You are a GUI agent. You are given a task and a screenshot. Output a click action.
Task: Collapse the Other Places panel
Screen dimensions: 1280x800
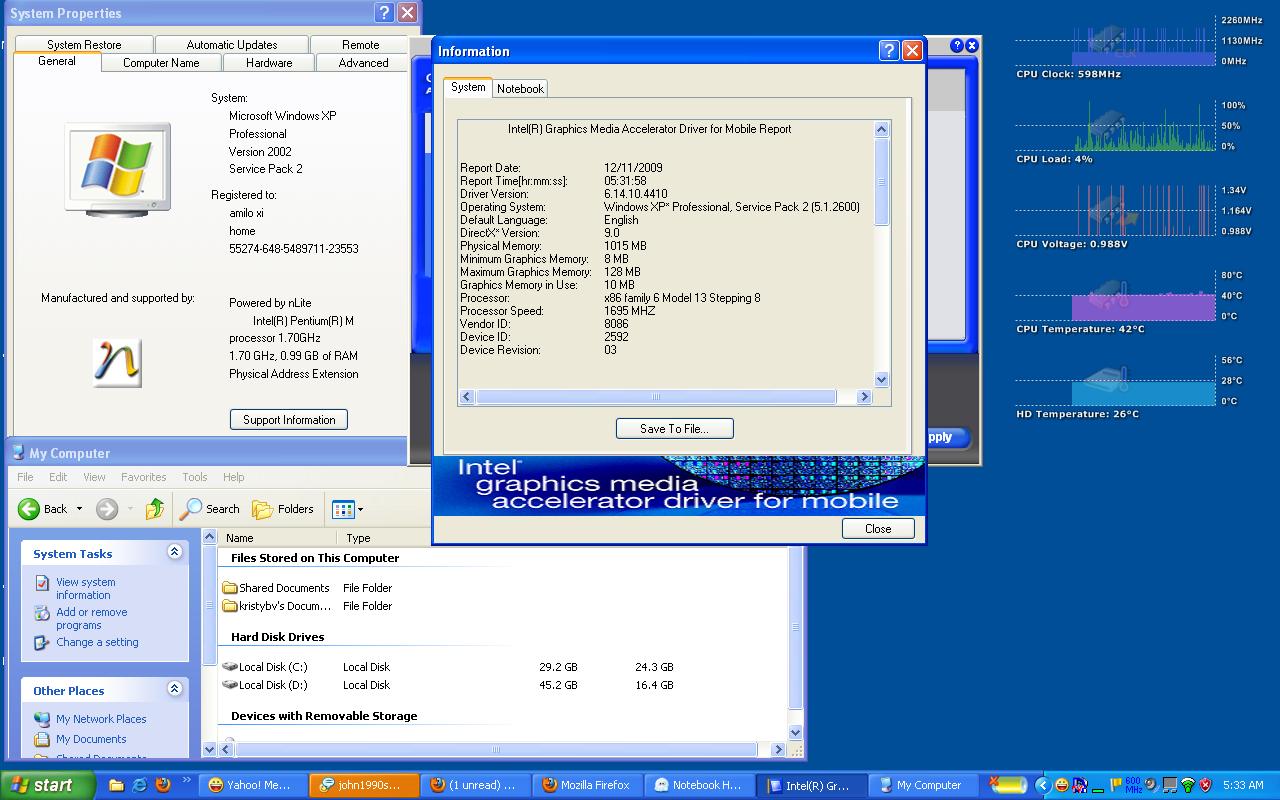pos(175,689)
